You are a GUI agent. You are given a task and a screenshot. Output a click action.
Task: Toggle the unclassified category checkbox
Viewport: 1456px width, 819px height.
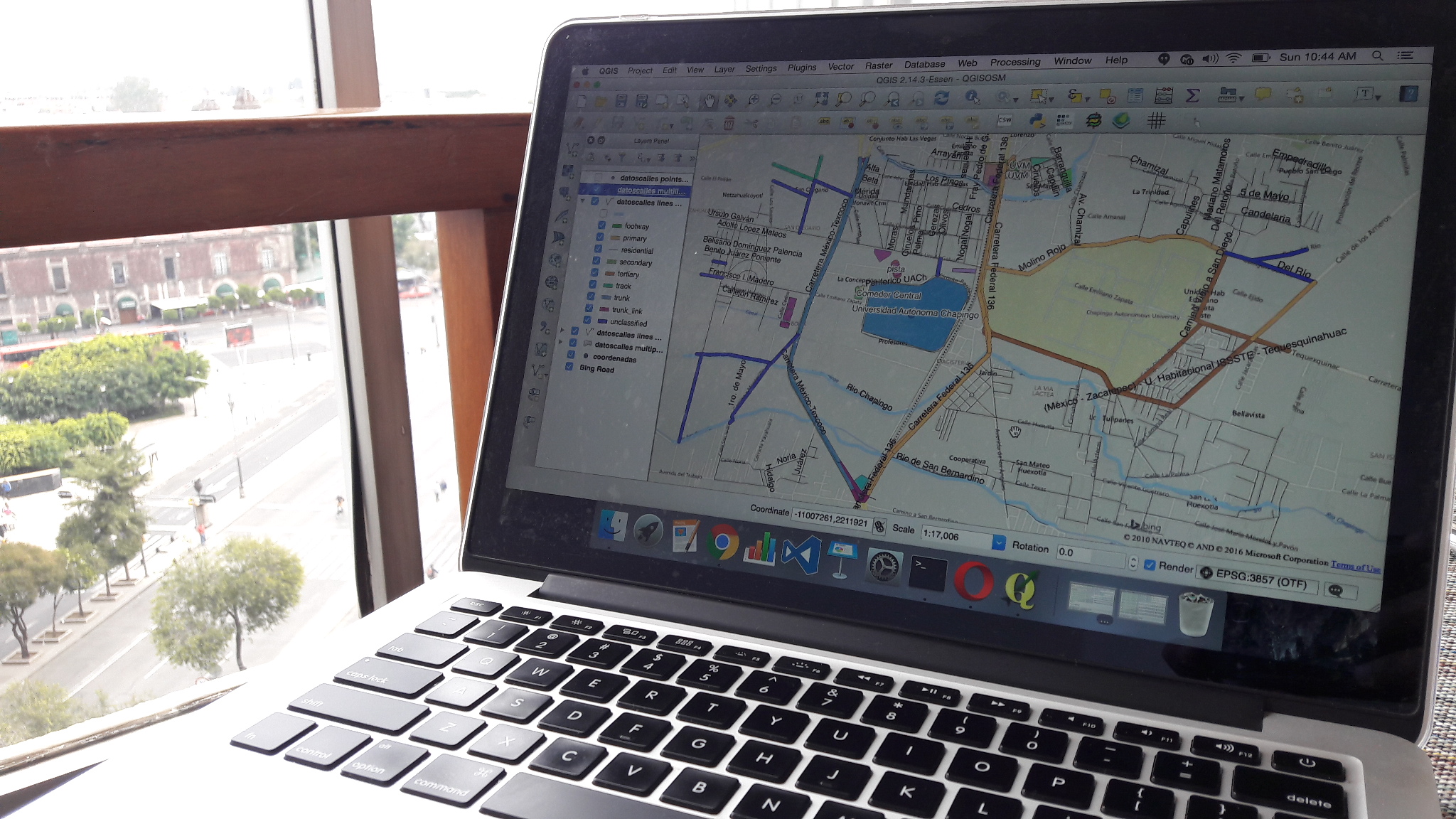(587, 321)
